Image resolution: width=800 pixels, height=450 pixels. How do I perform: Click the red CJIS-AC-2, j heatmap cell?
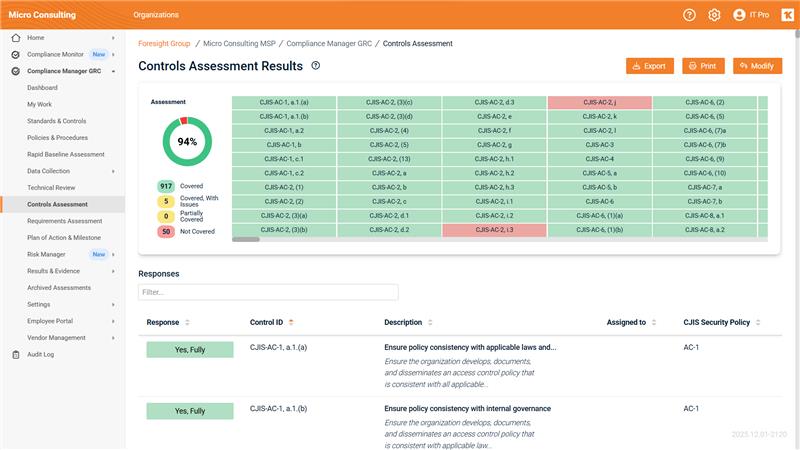coord(600,102)
